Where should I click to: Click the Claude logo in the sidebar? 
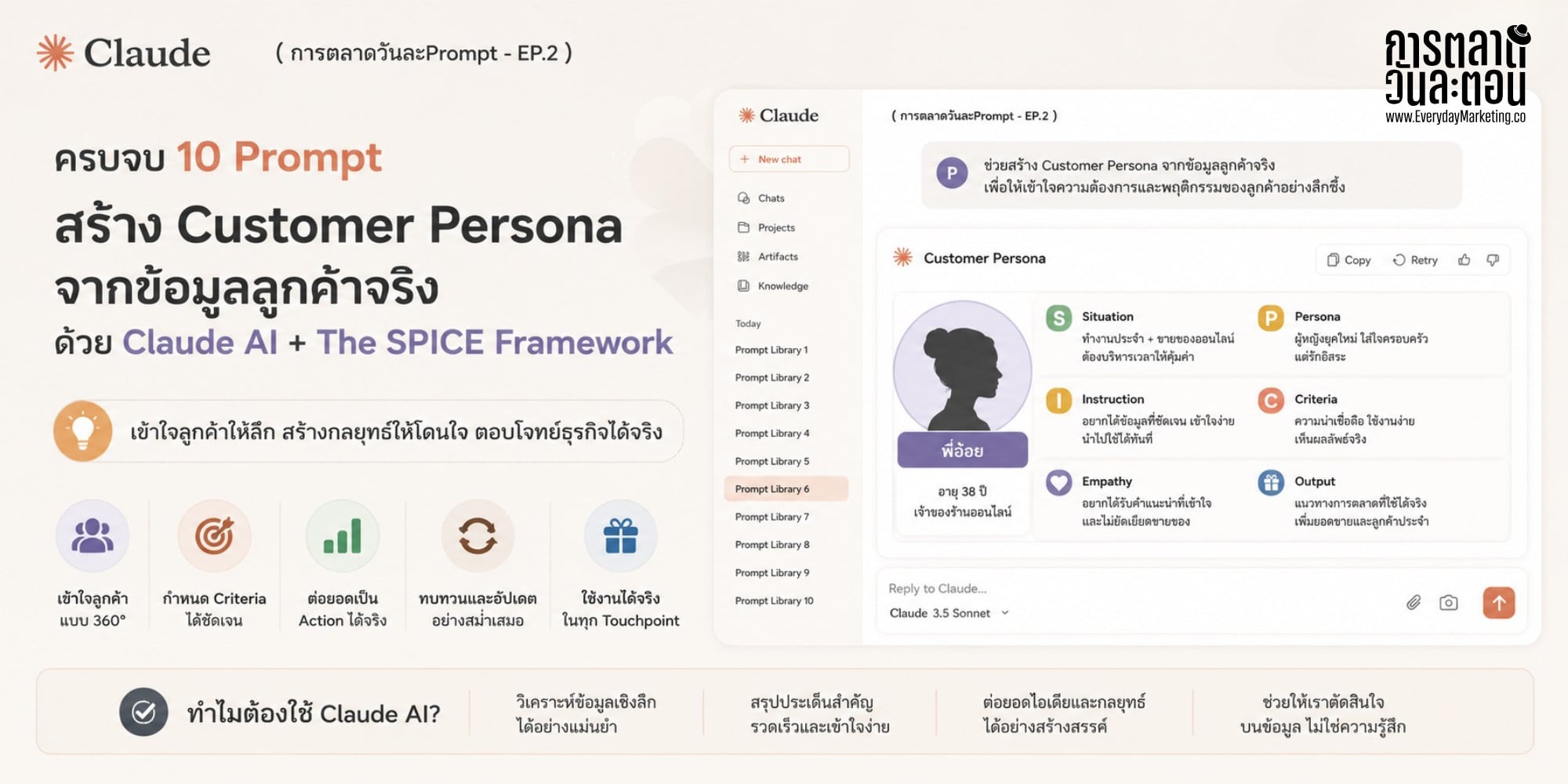(x=778, y=115)
